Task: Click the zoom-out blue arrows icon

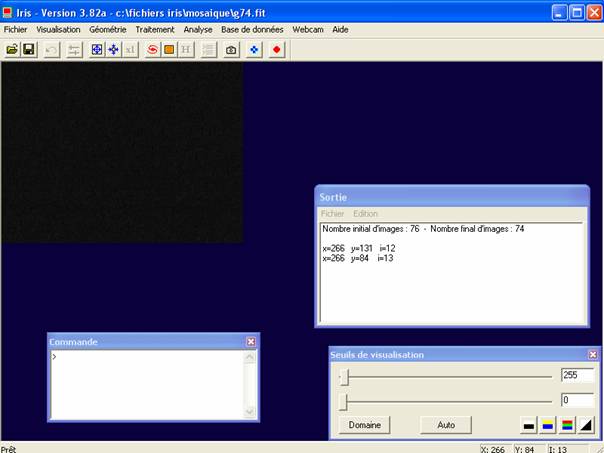Action: [113, 49]
